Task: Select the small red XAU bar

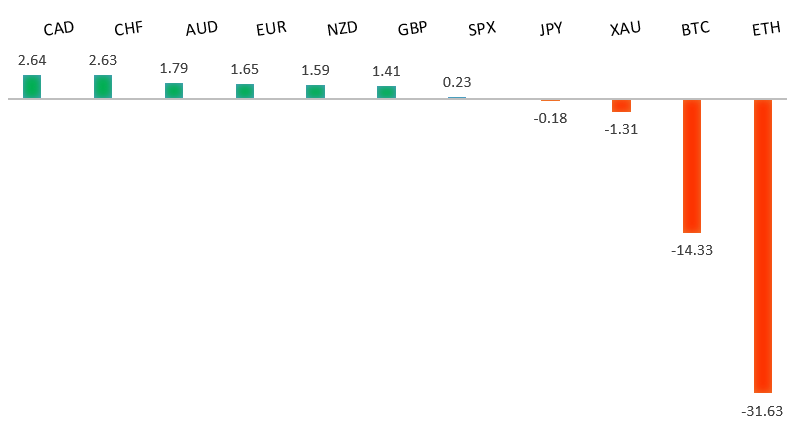Action: pyautogui.click(x=621, y=105)
